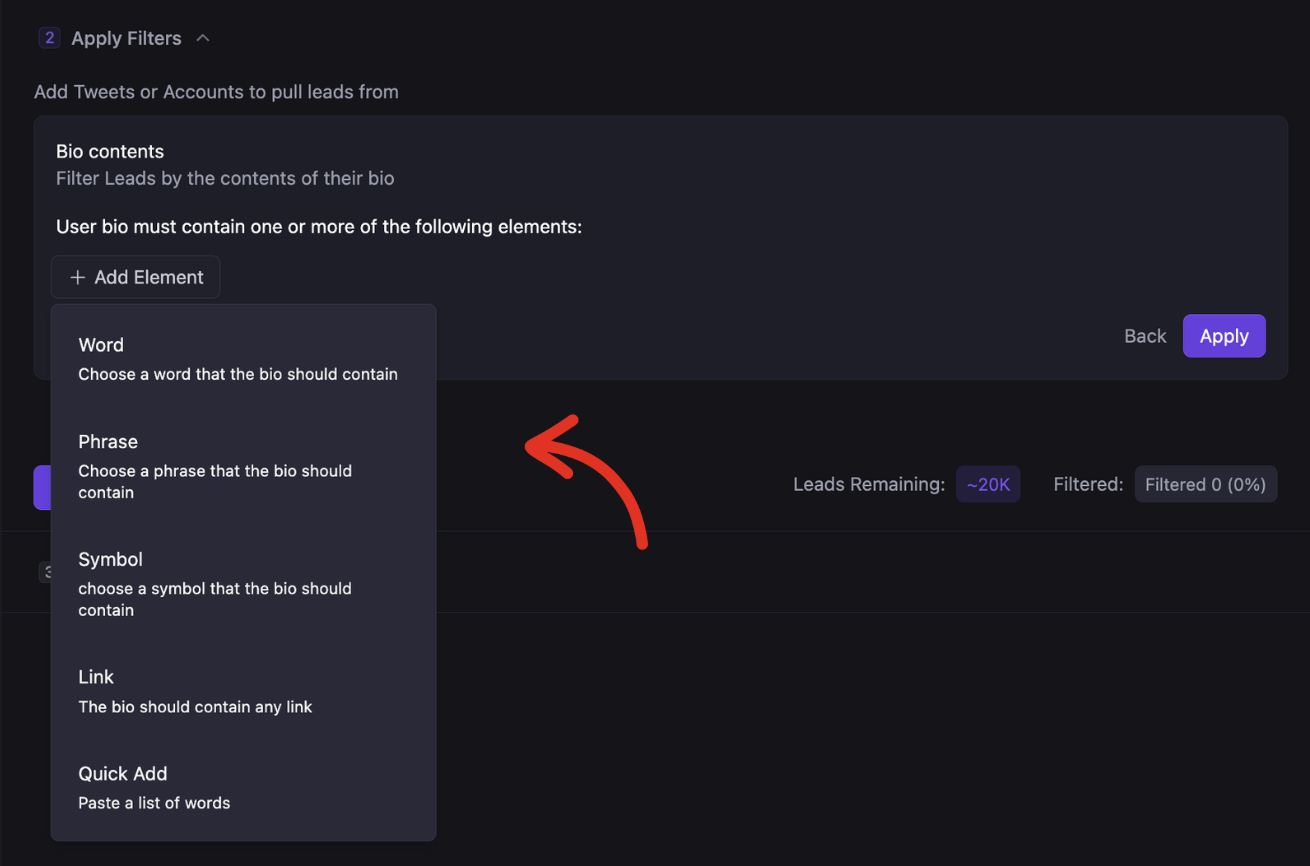Pick the Symbol element option

click(110, 560)
